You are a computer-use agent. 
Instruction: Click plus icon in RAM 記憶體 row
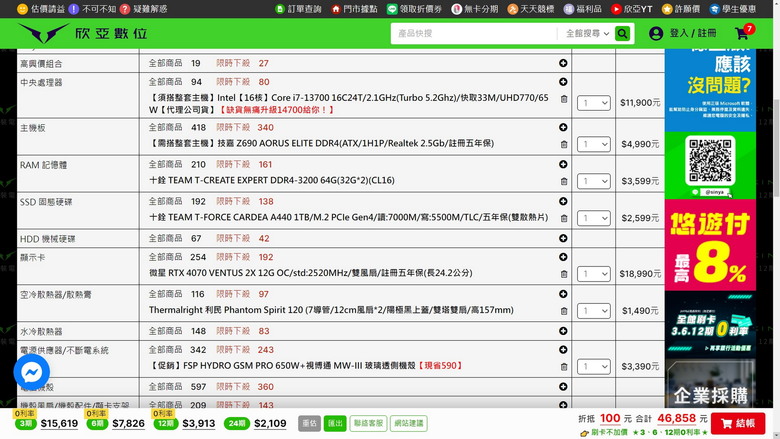point(563,164)
